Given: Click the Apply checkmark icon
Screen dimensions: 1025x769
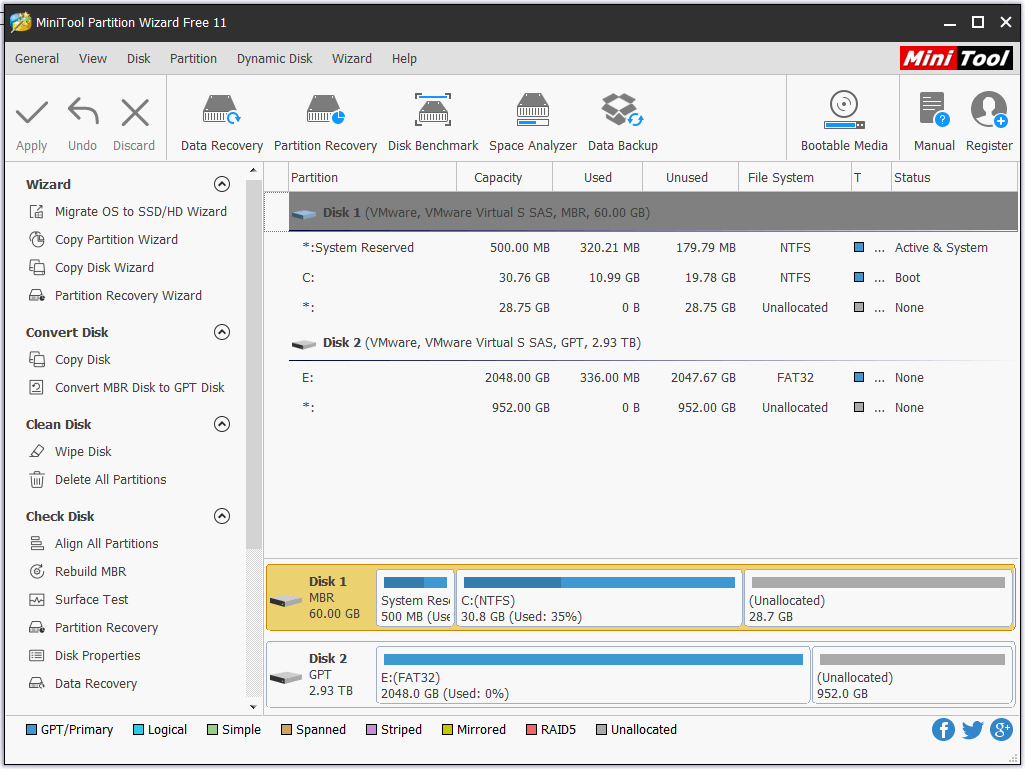Looking at the screenshot, I should [31, 112].
